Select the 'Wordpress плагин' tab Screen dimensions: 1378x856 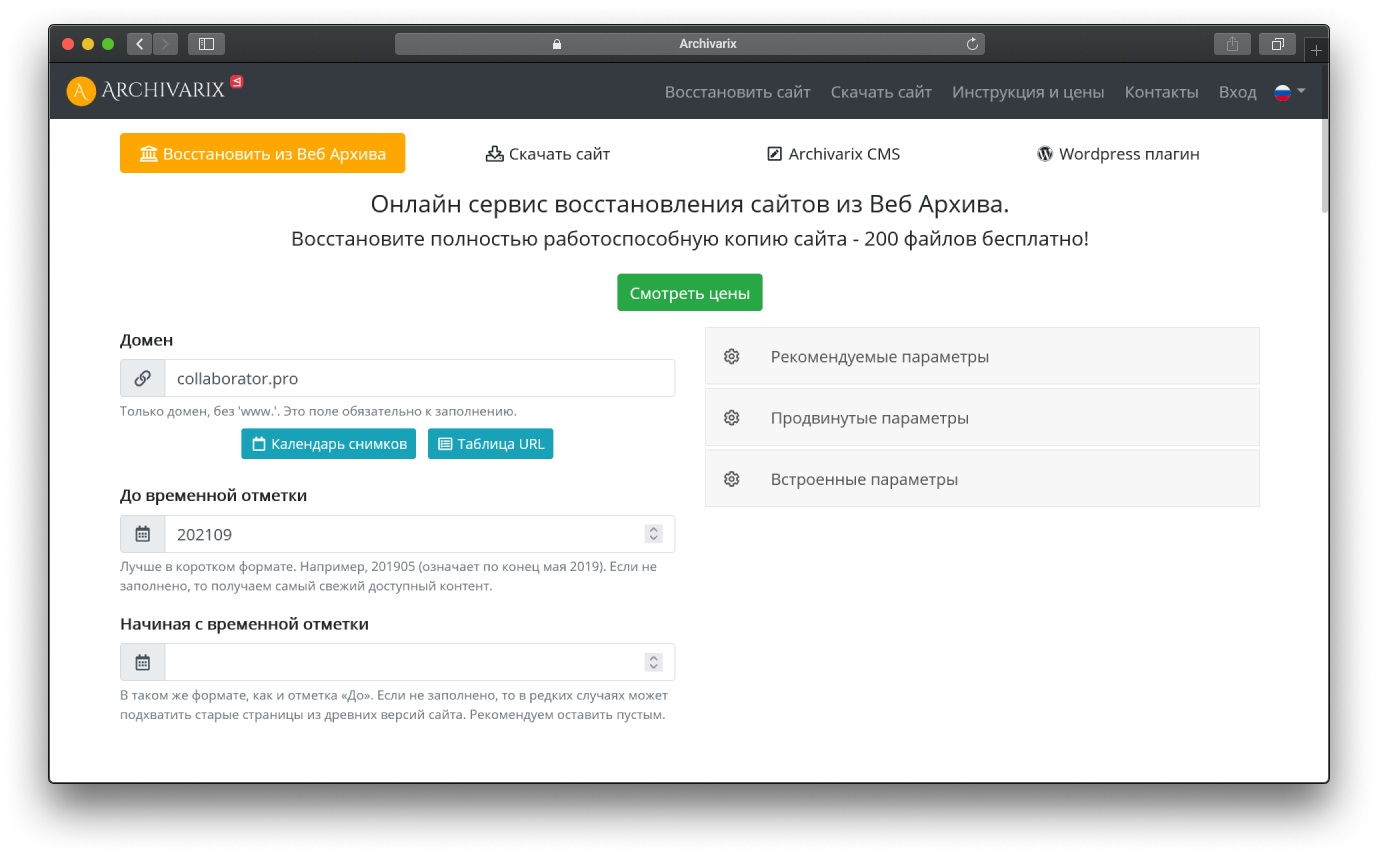pos(1118,154)
